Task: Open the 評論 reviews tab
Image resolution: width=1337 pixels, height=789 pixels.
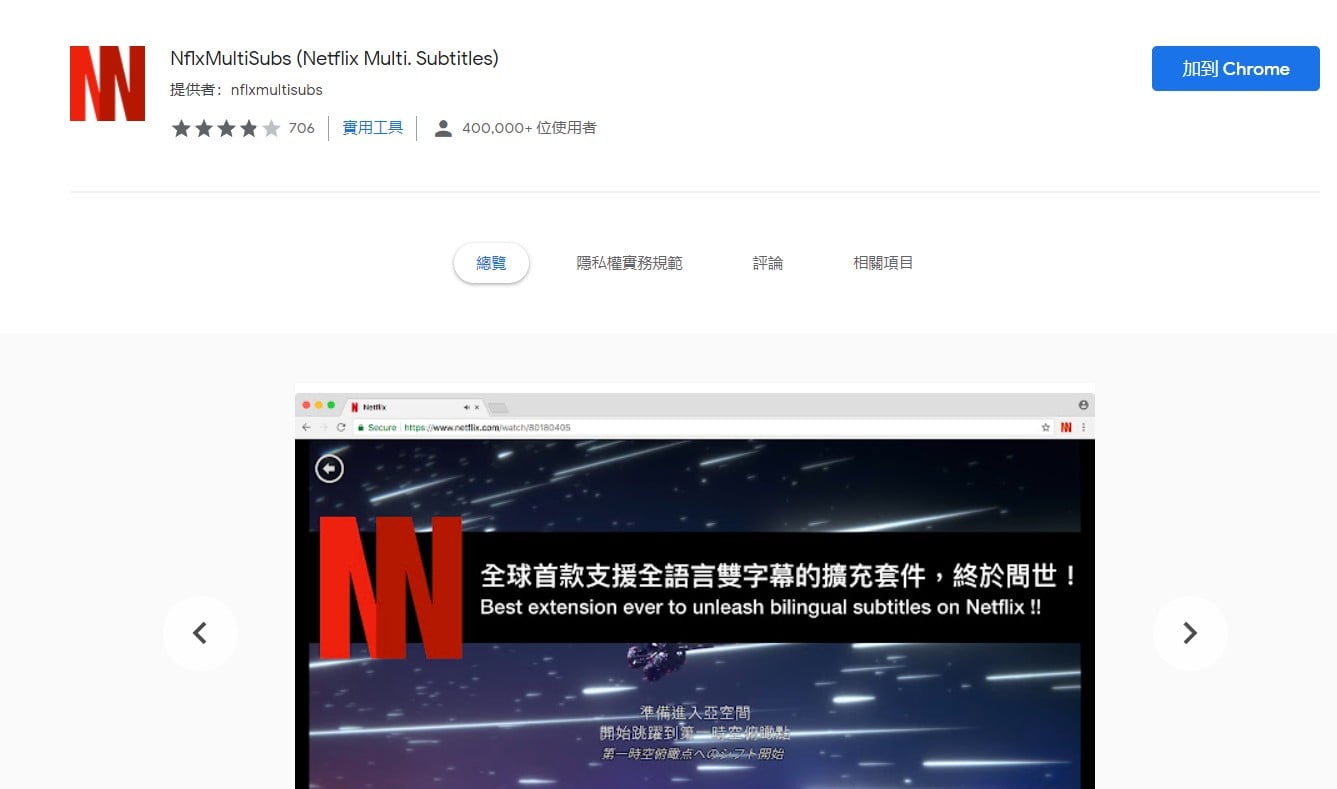Action: [768, 263]
